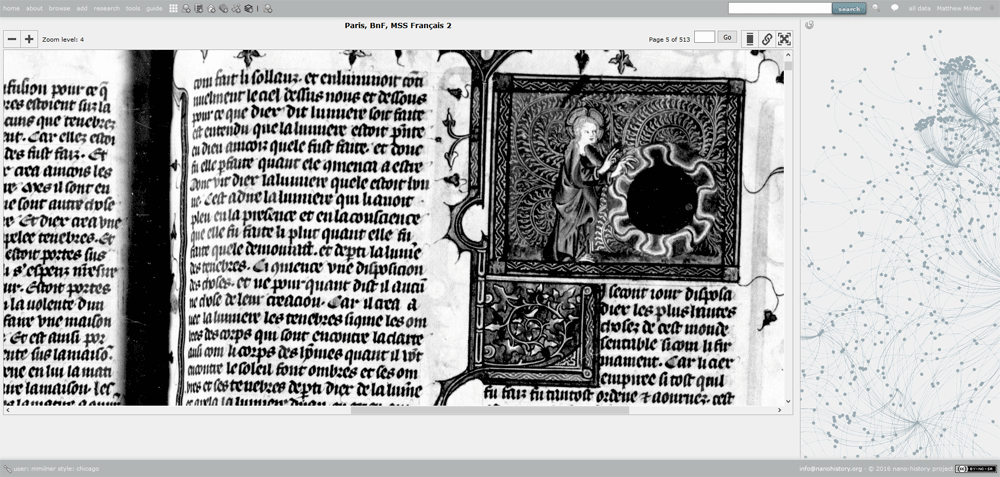The width and height of the screenshot is (1000, 477).
Task: Click the 'Page 5 of 513' label
Action: pyautogui.click(x=669, y=40)
